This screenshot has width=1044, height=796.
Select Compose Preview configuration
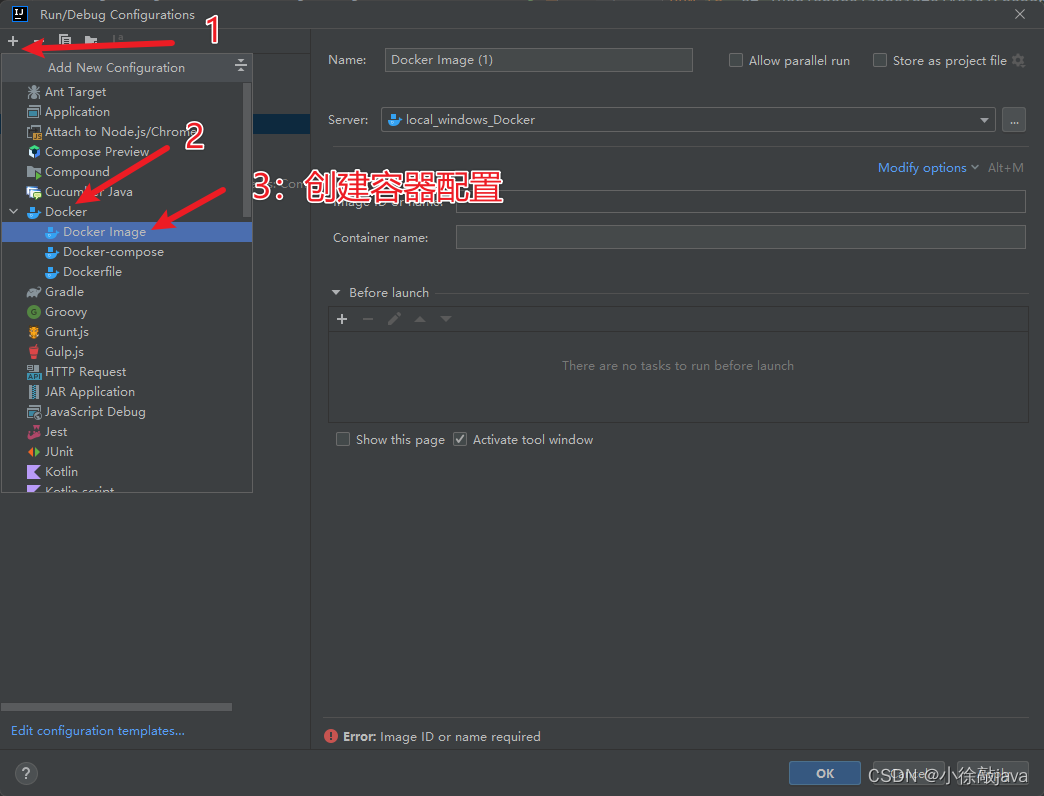coord(127,152)
